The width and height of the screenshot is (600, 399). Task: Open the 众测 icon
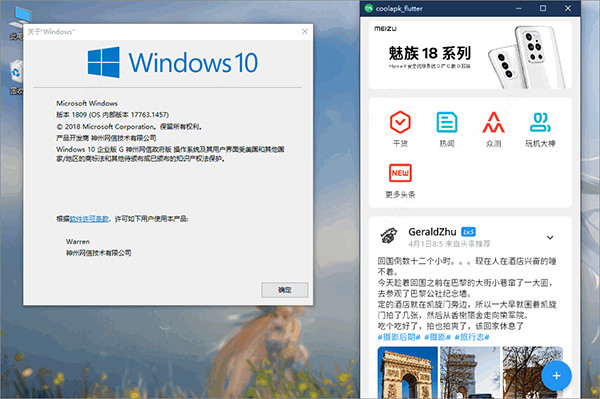[x=493, y=122]
